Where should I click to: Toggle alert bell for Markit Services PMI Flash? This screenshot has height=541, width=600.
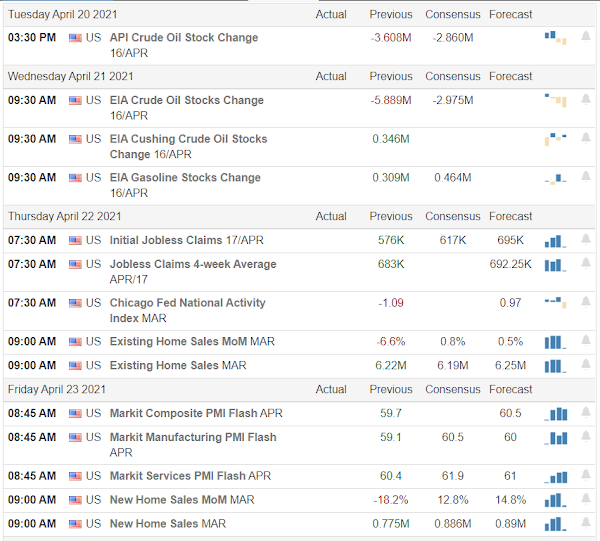(585, 475)
